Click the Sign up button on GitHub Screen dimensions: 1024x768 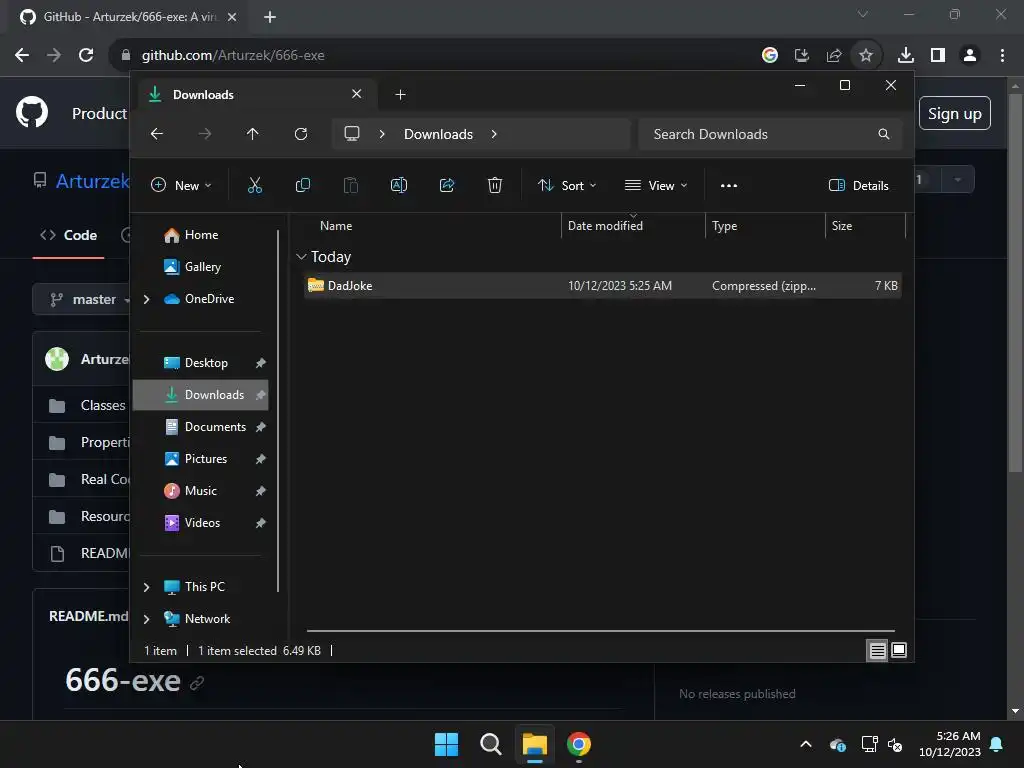coord(955,113)
